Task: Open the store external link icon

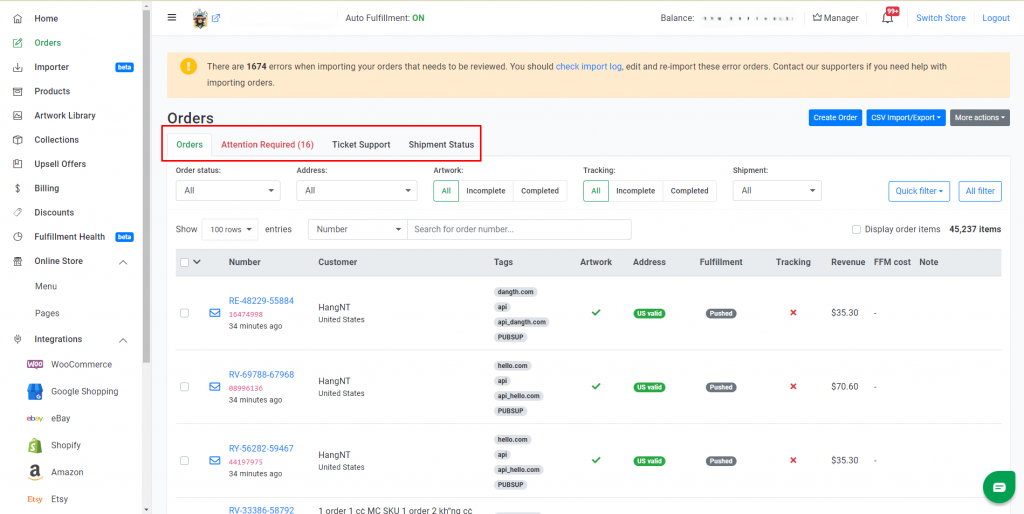Action: point(216,18)
